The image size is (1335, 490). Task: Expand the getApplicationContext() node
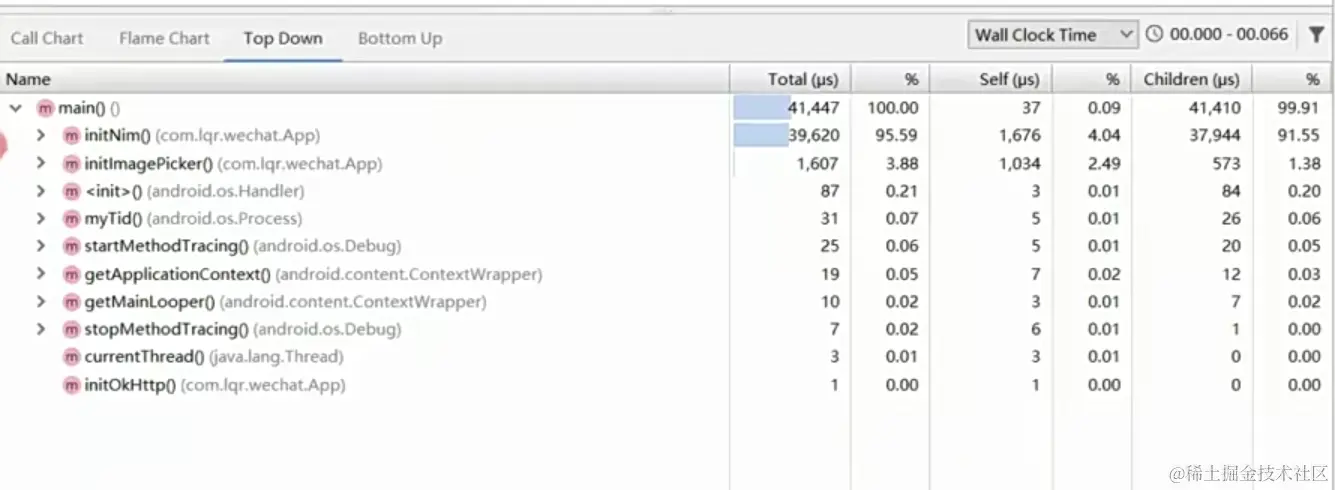click(41, 274)
